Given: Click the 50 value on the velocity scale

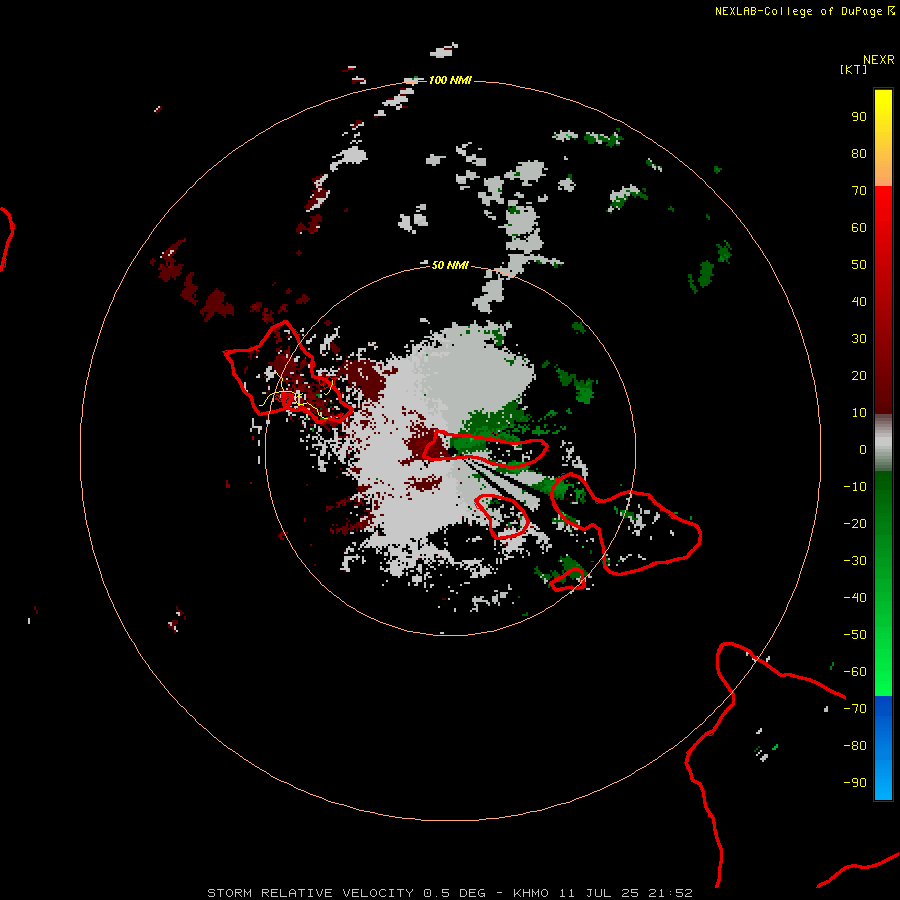Looking at the screenshot, I should (859, 265).
